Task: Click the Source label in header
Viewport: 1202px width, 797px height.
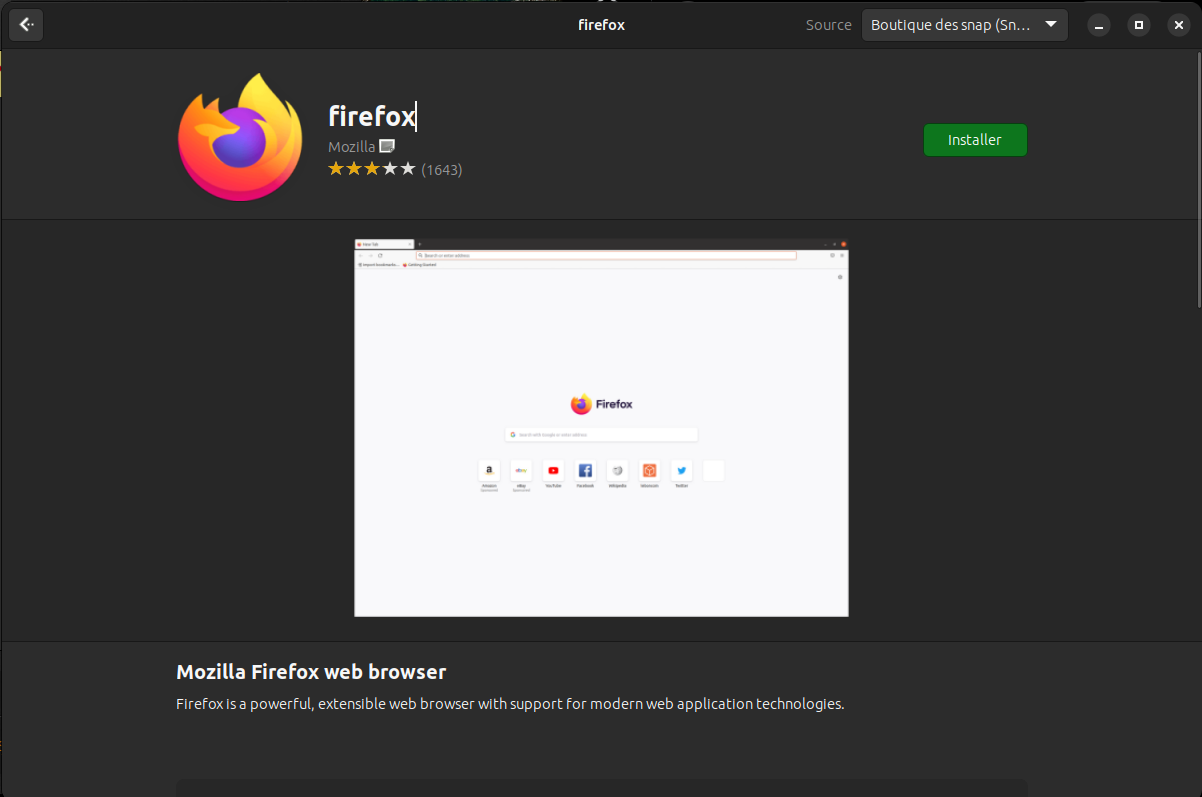Action: click(829, 25)
